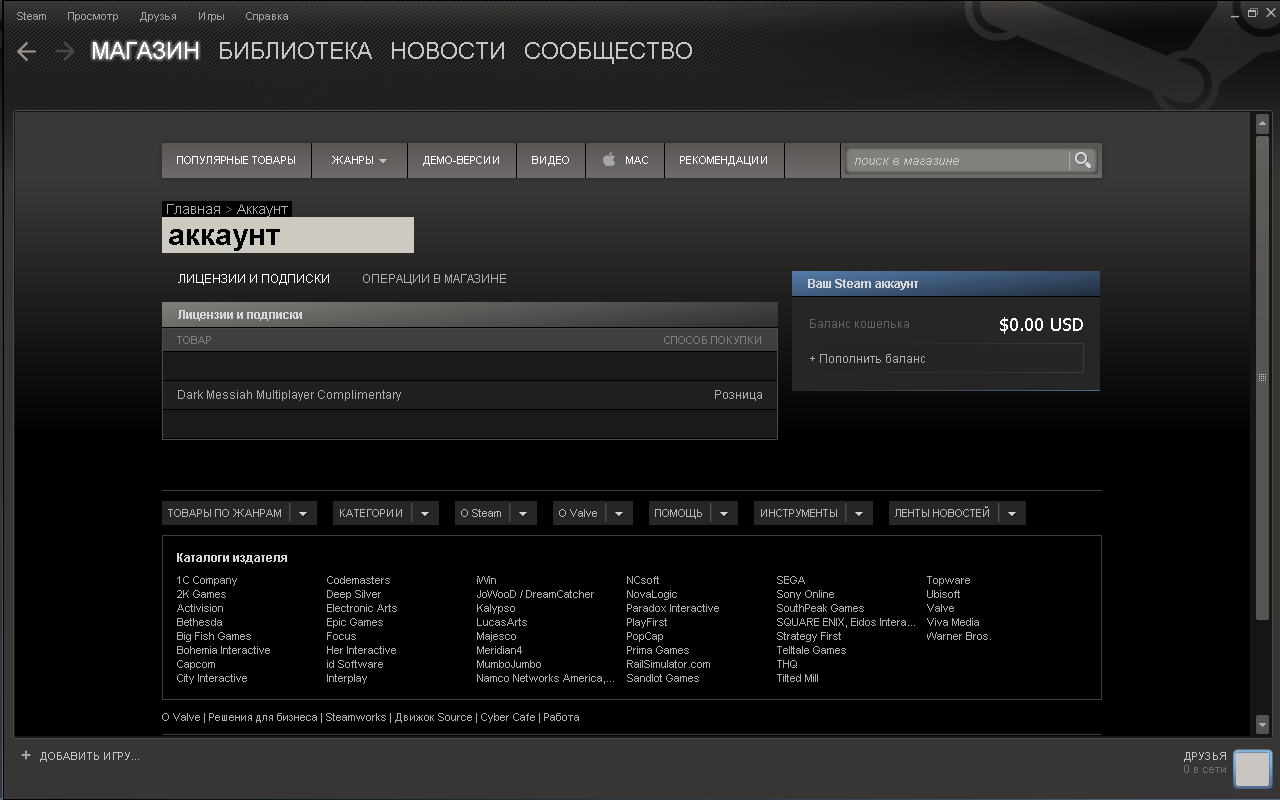The height and width of the screenshot is (800, 1280).
Task: Expand the О Steam dropdown arrow
Action: (x=524, y=513)
